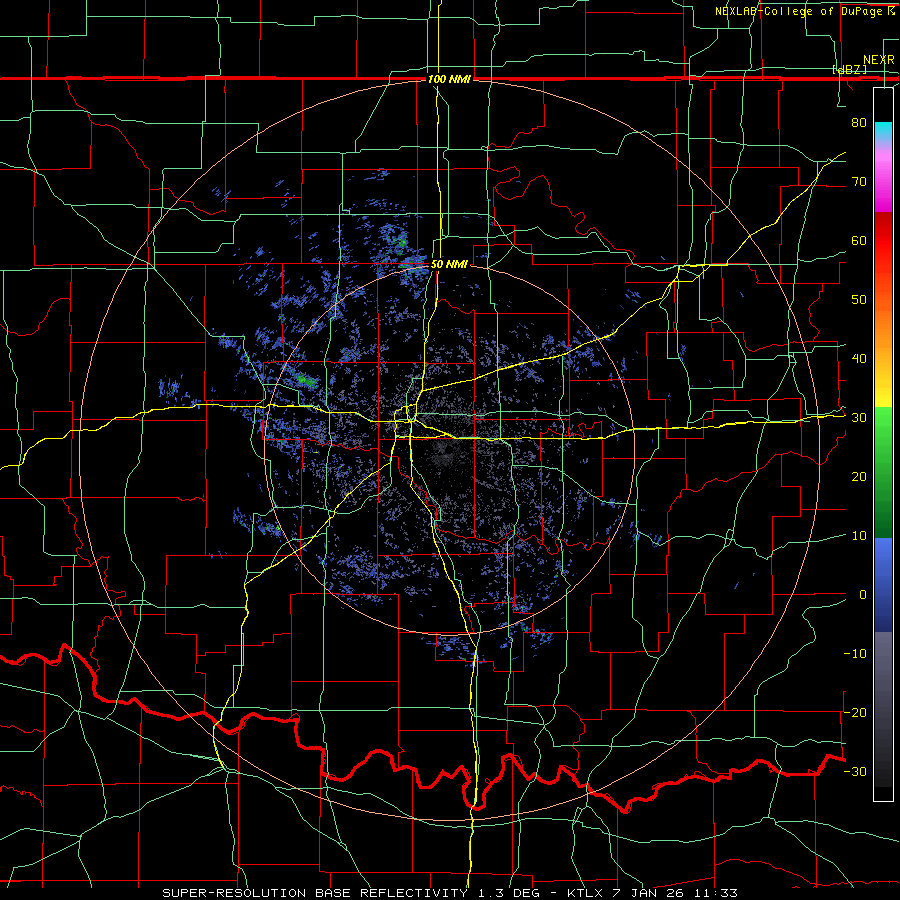
Task: Click the SUPER-RESOLUTION BASE REFLECTIVITY product title
Action: [x=314, y=893]
